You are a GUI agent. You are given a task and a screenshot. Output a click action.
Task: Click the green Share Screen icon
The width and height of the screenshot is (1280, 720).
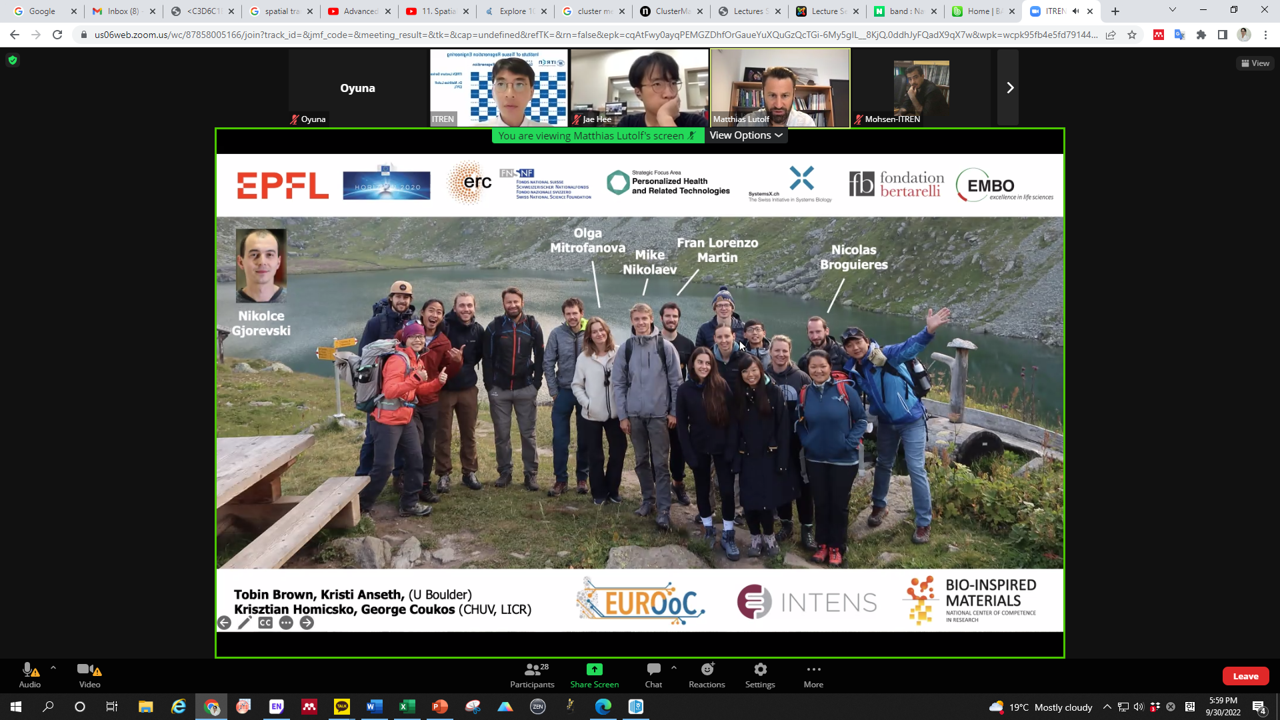(x=594, y=670)
